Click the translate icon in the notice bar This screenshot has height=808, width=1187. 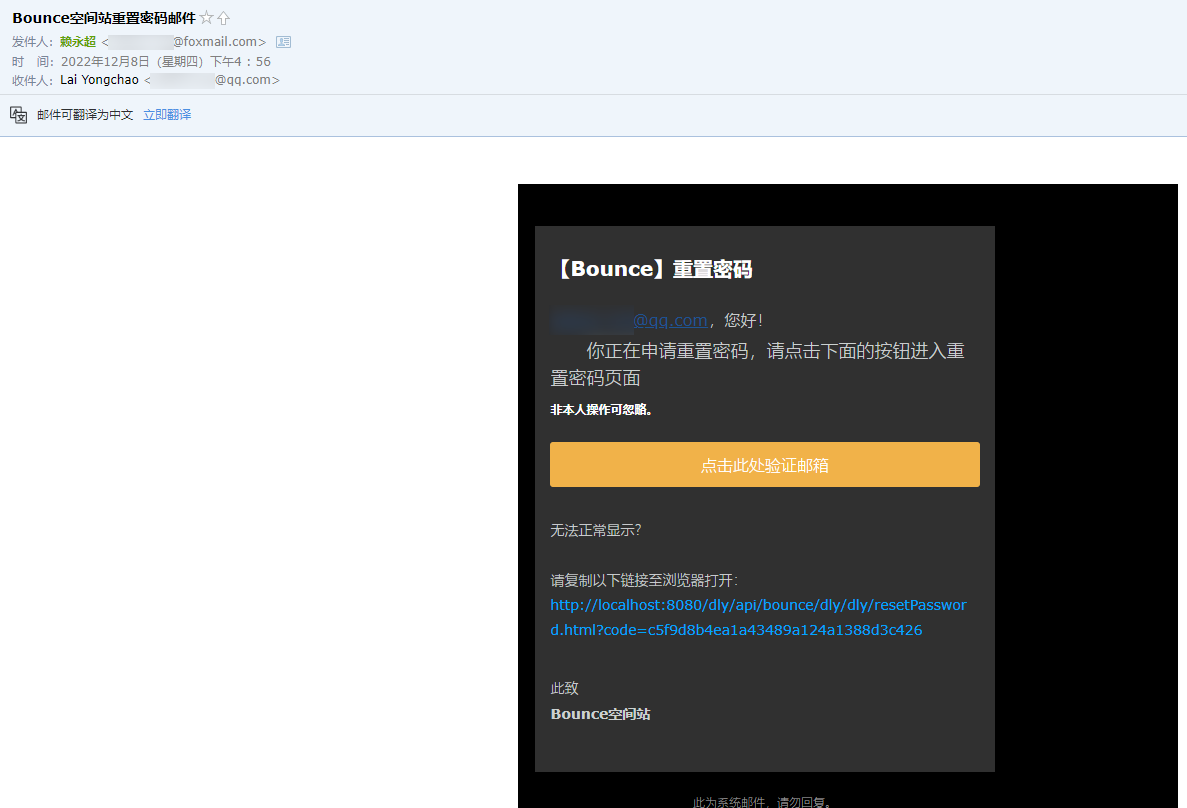coord(18,114)
